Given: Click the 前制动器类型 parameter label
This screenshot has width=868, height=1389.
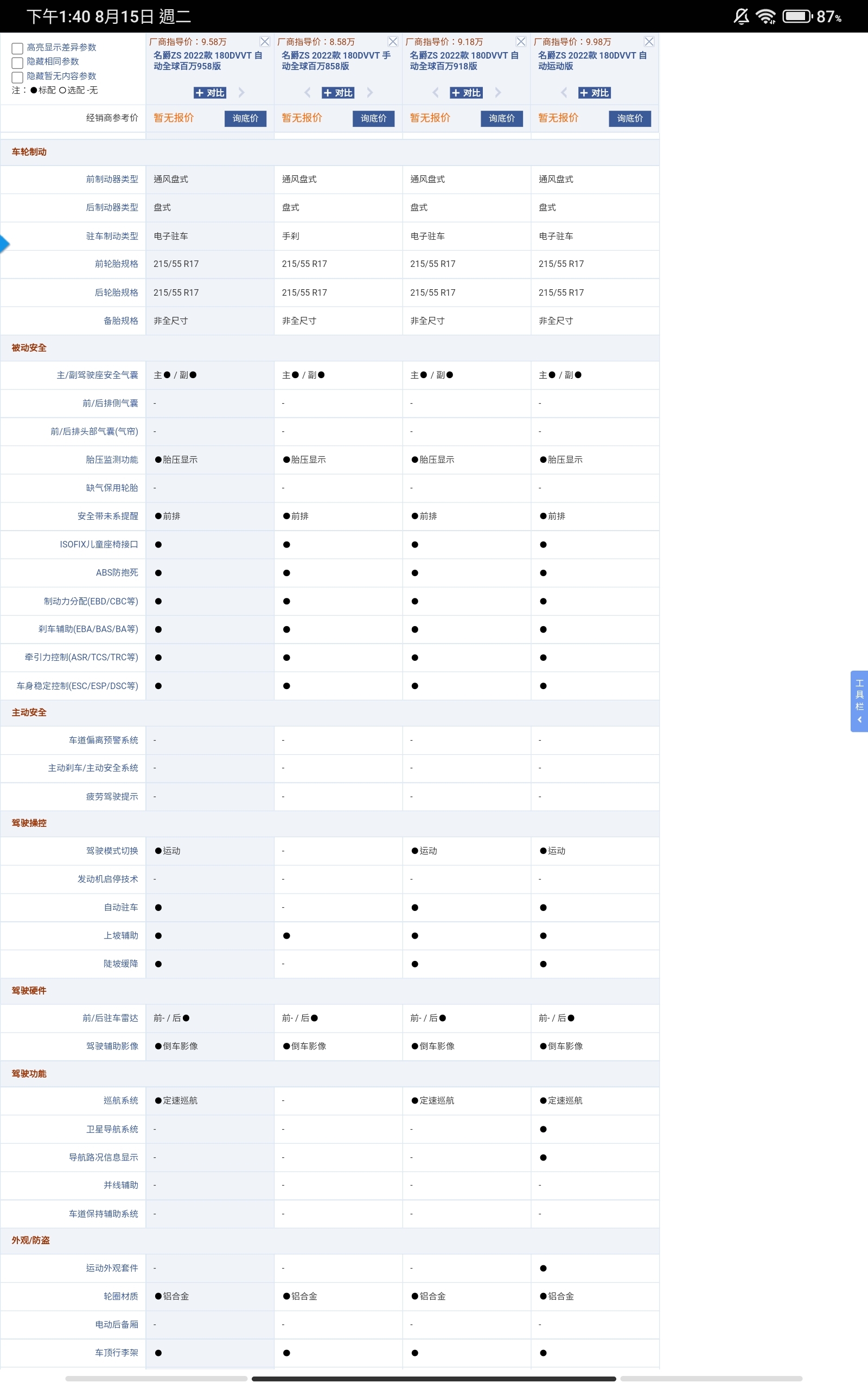Looking at the screenshot, I should coord(112,179).
